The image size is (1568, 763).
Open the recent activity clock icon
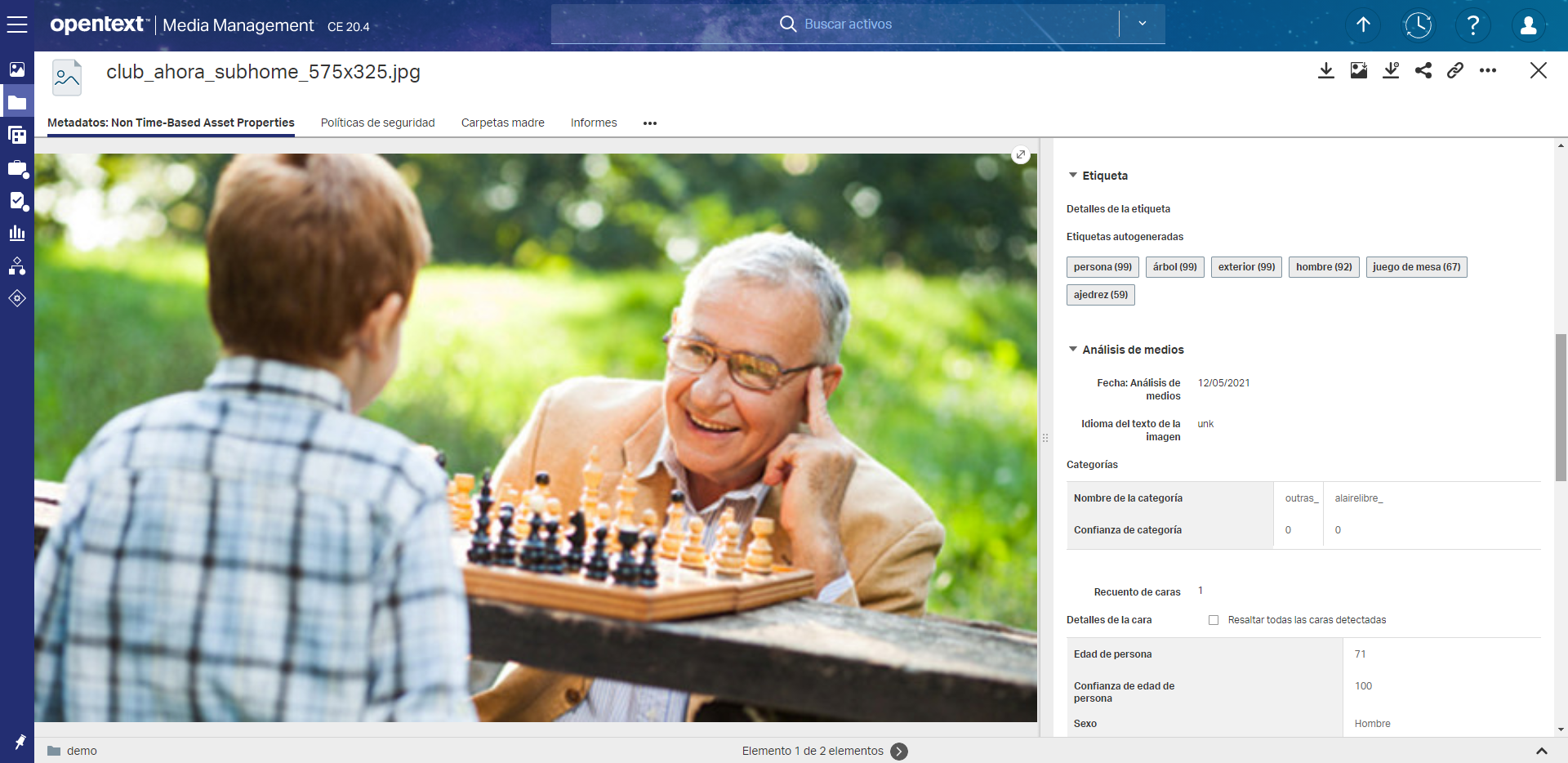pyautogui.click(x=1419, y=25)
